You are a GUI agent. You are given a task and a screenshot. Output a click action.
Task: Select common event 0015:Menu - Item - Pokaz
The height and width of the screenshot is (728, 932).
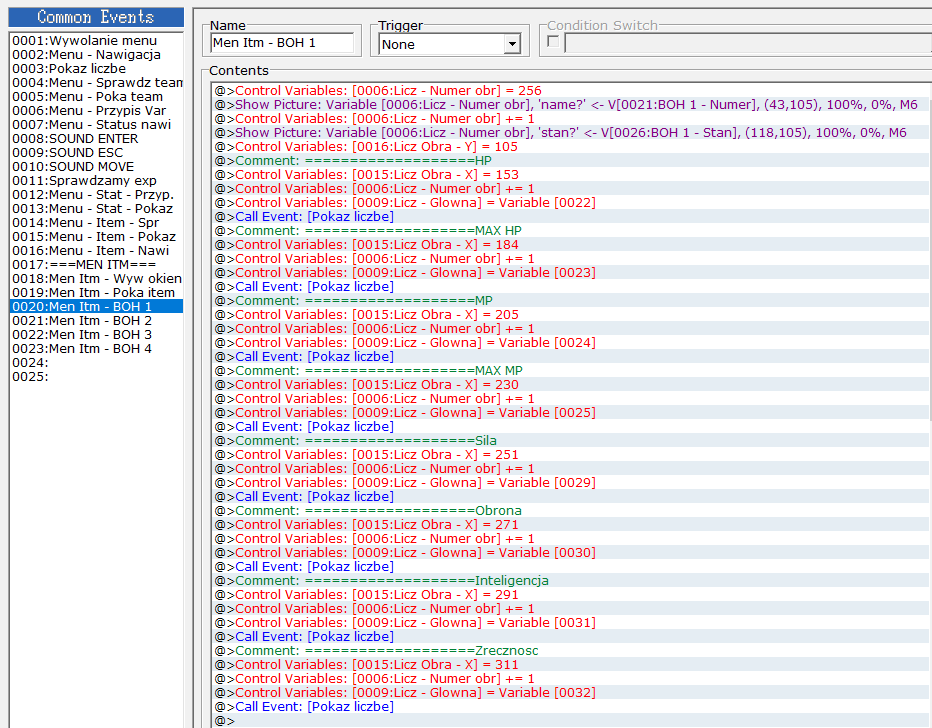(97, 237)
